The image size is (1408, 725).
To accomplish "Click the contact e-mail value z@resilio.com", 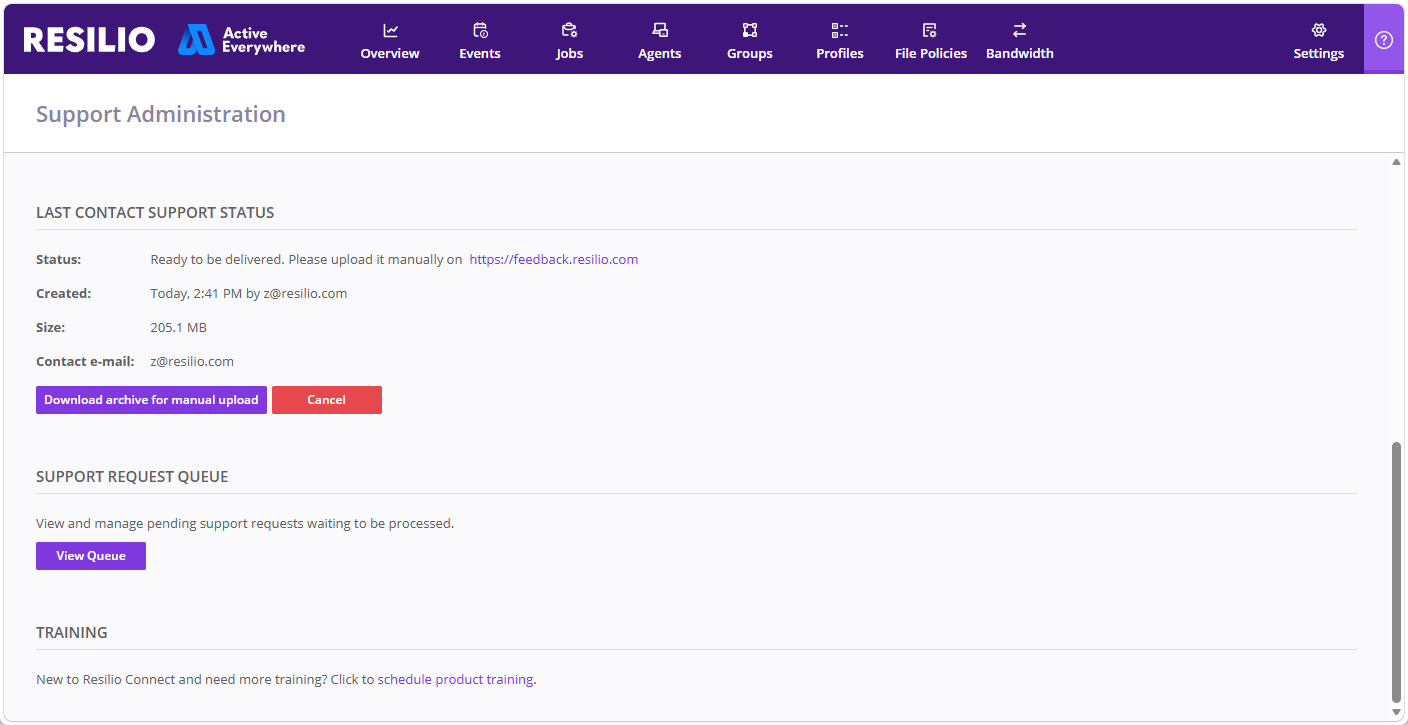I will click(x=192, y=361).
